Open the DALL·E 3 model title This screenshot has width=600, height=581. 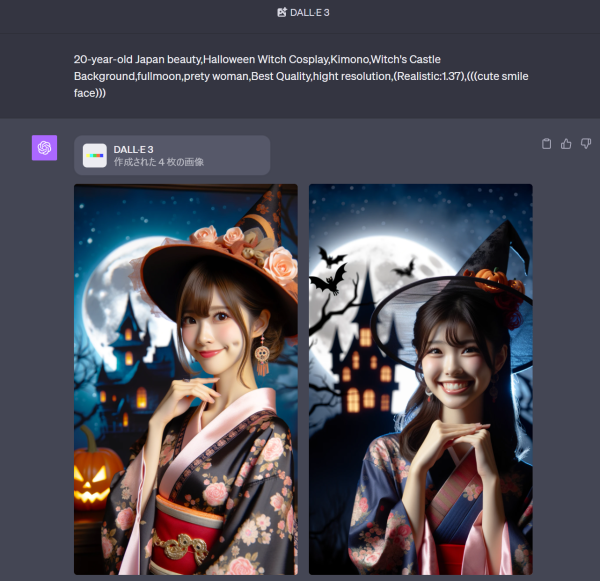[310, 13]
